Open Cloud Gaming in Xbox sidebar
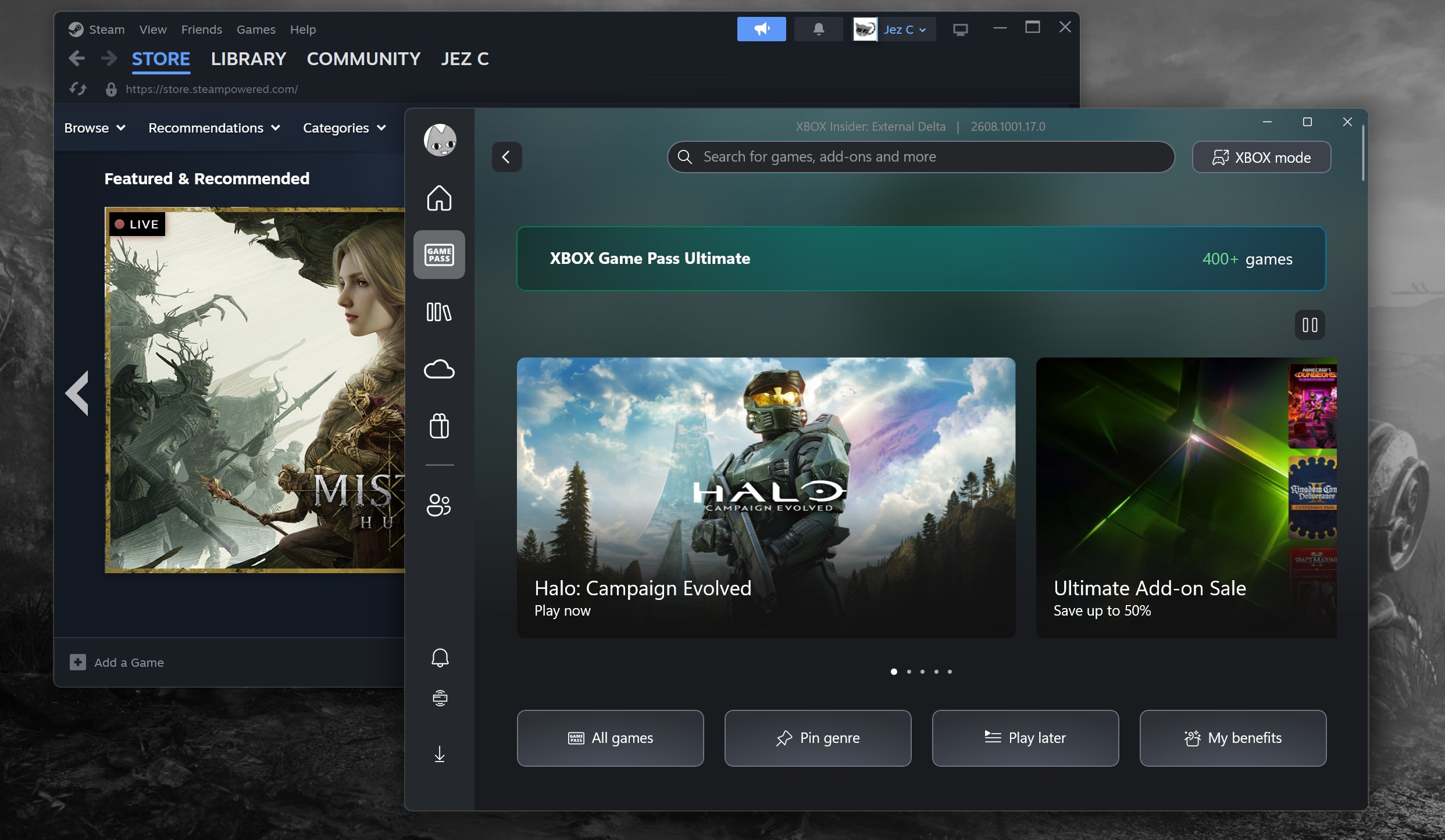Image resolution: width=1445 pixels, height=840 pixels. [x=439, y=369]
